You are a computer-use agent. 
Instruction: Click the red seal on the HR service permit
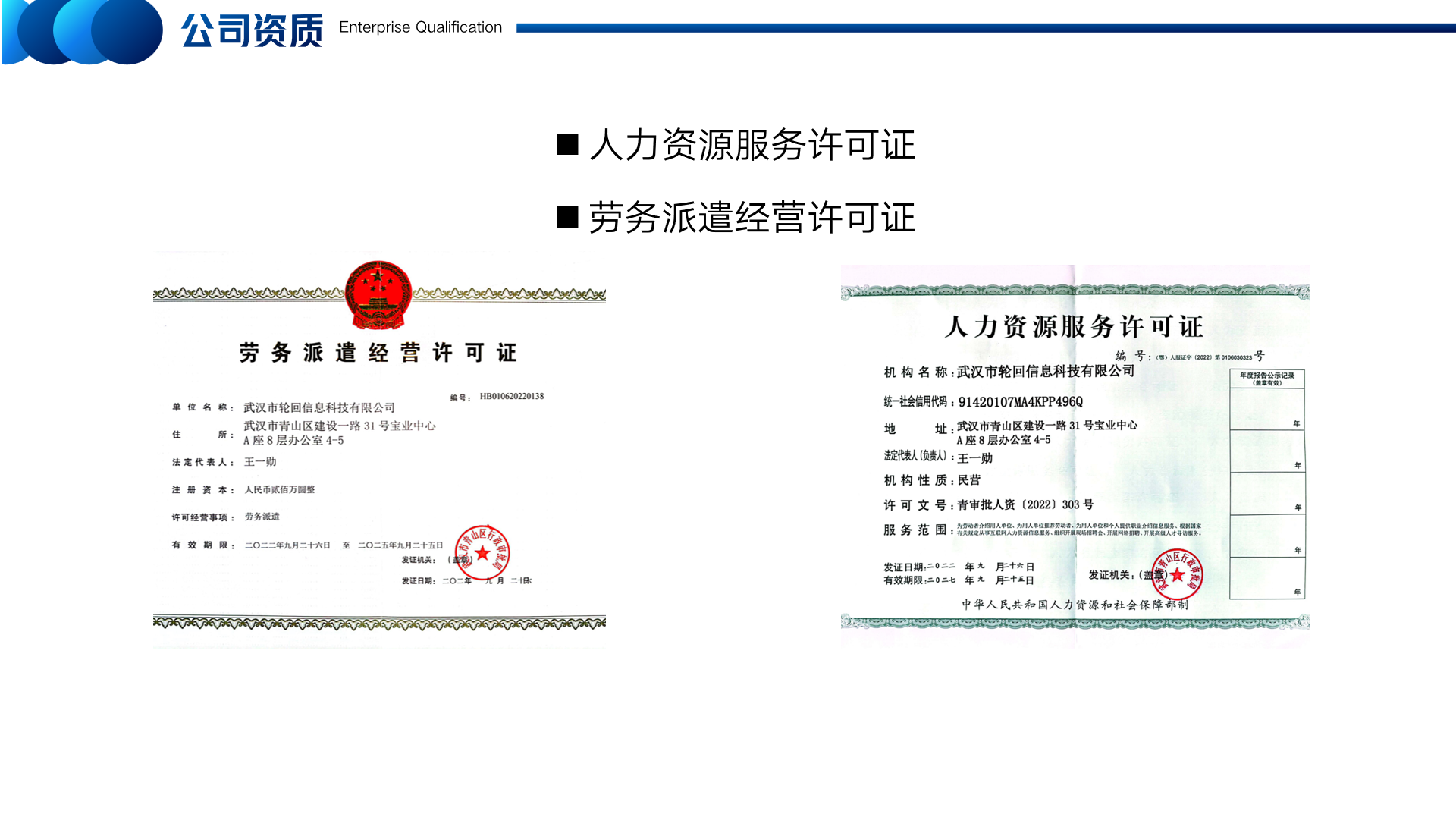coord(1176,574)
